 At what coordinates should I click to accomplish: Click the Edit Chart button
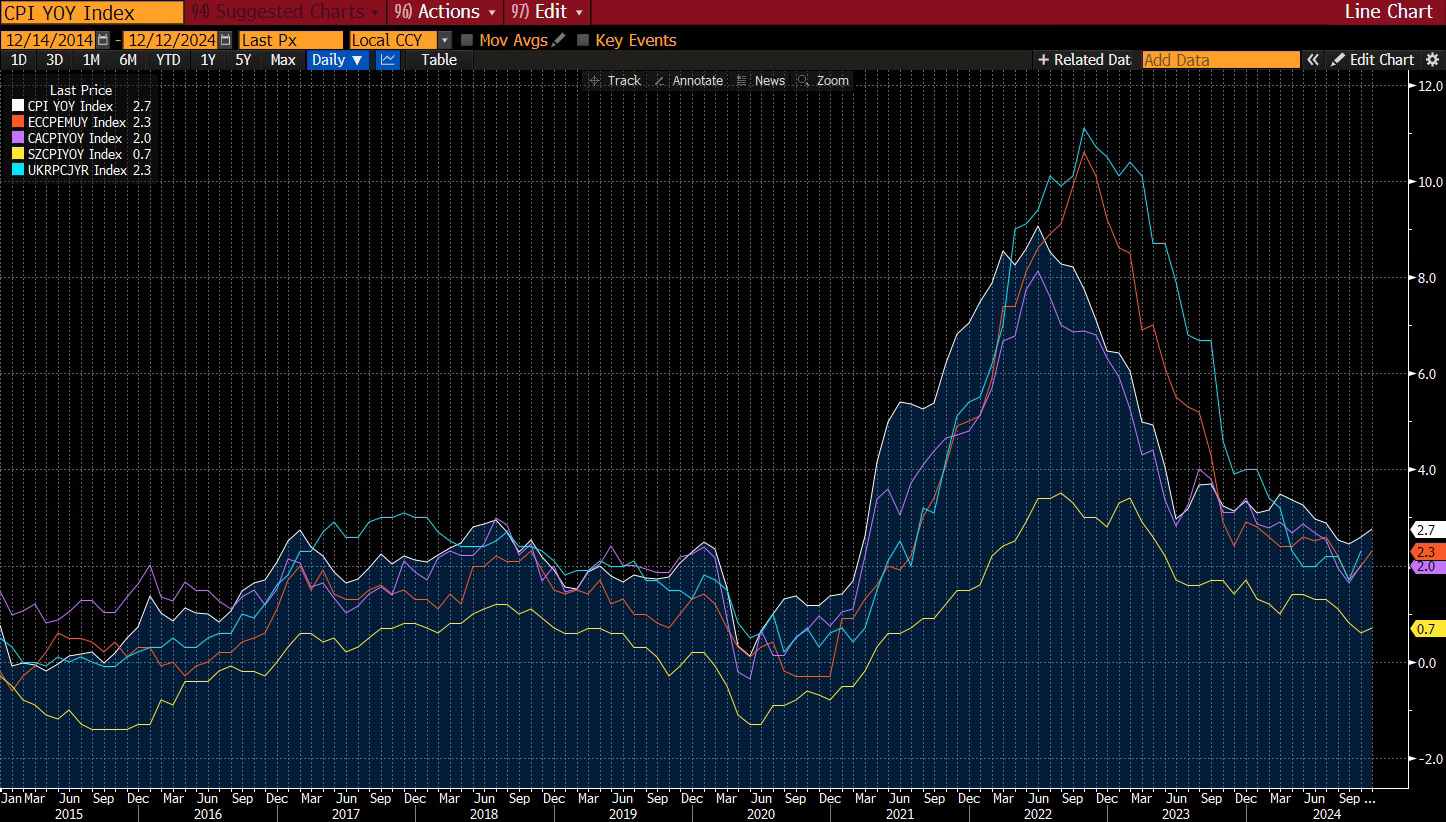1372,60
